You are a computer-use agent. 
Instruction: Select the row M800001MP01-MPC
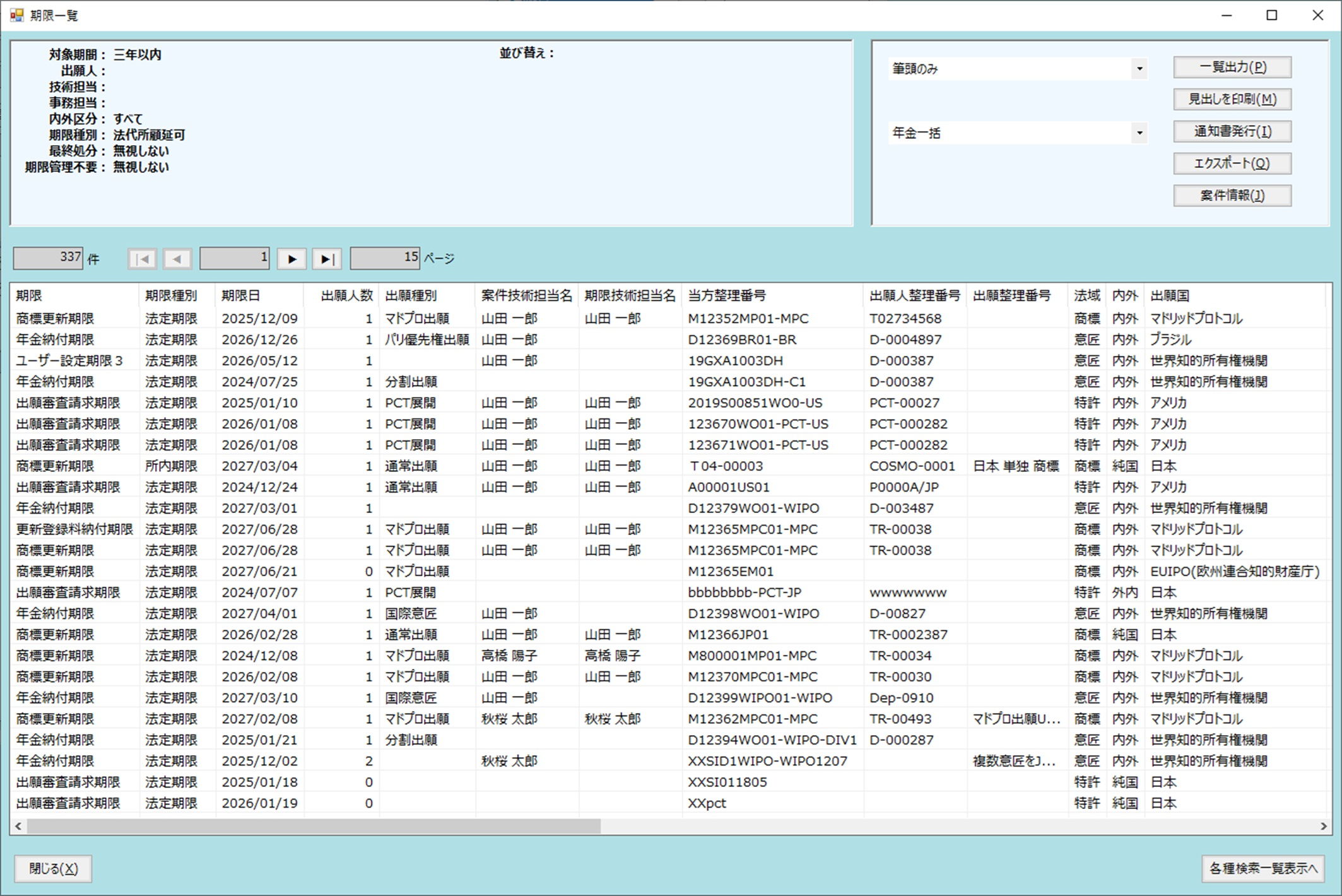[669, 656]
